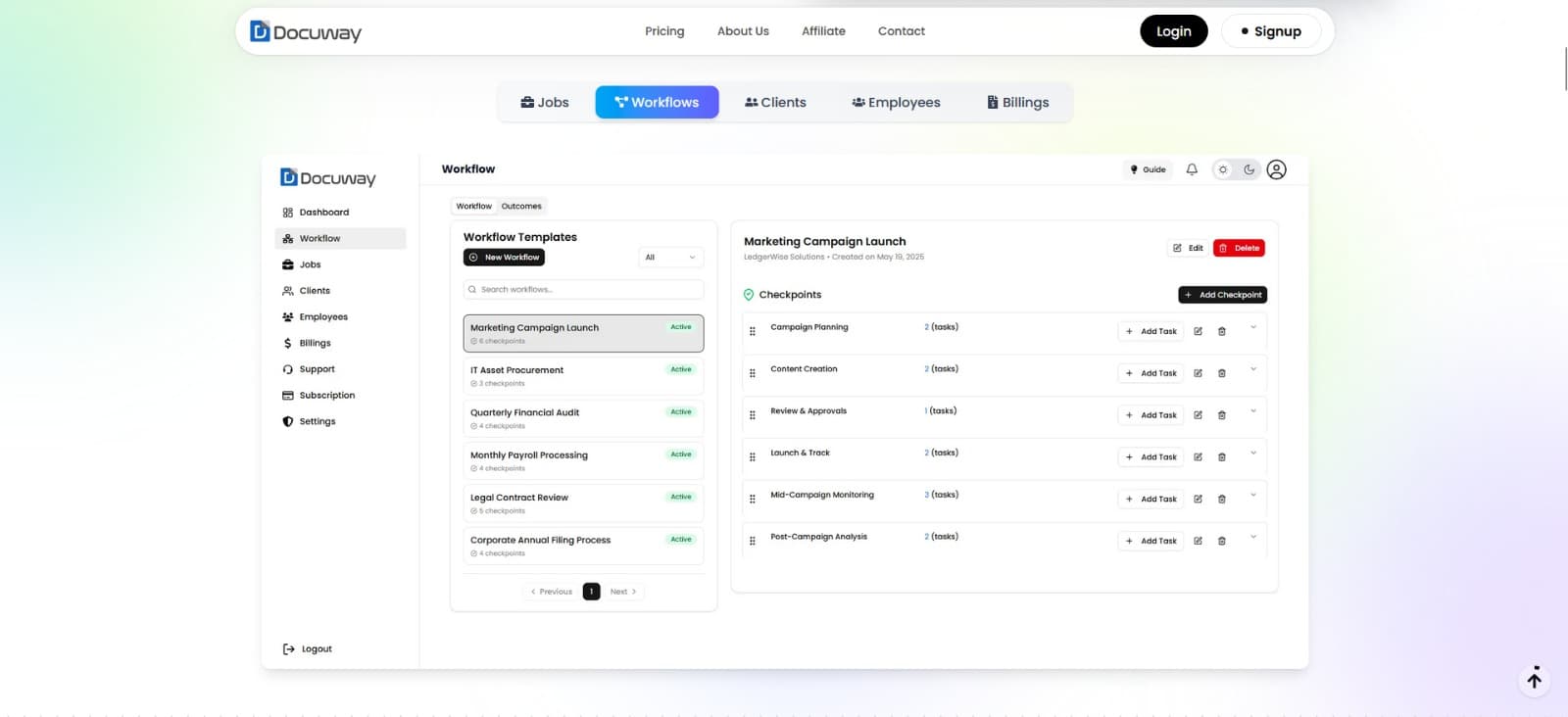The height and width of the screenshot is (717, 1568).
Task: Click the notification bell icon
Action: (1192, 169)
